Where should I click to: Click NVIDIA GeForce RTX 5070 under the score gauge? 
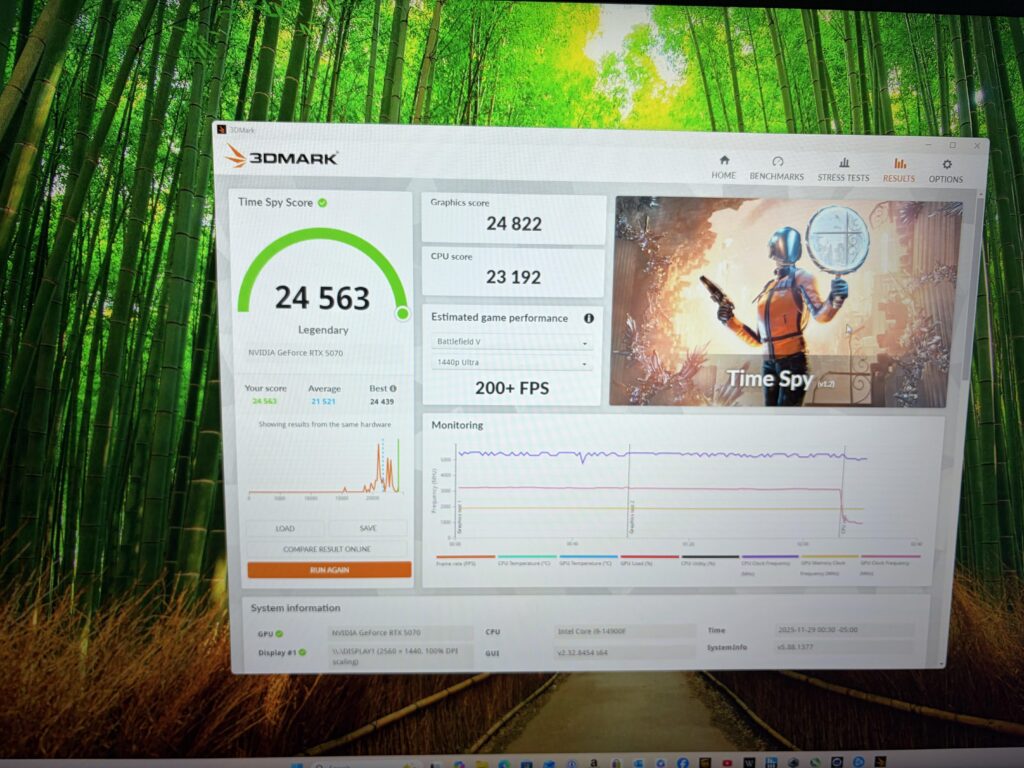295,353
